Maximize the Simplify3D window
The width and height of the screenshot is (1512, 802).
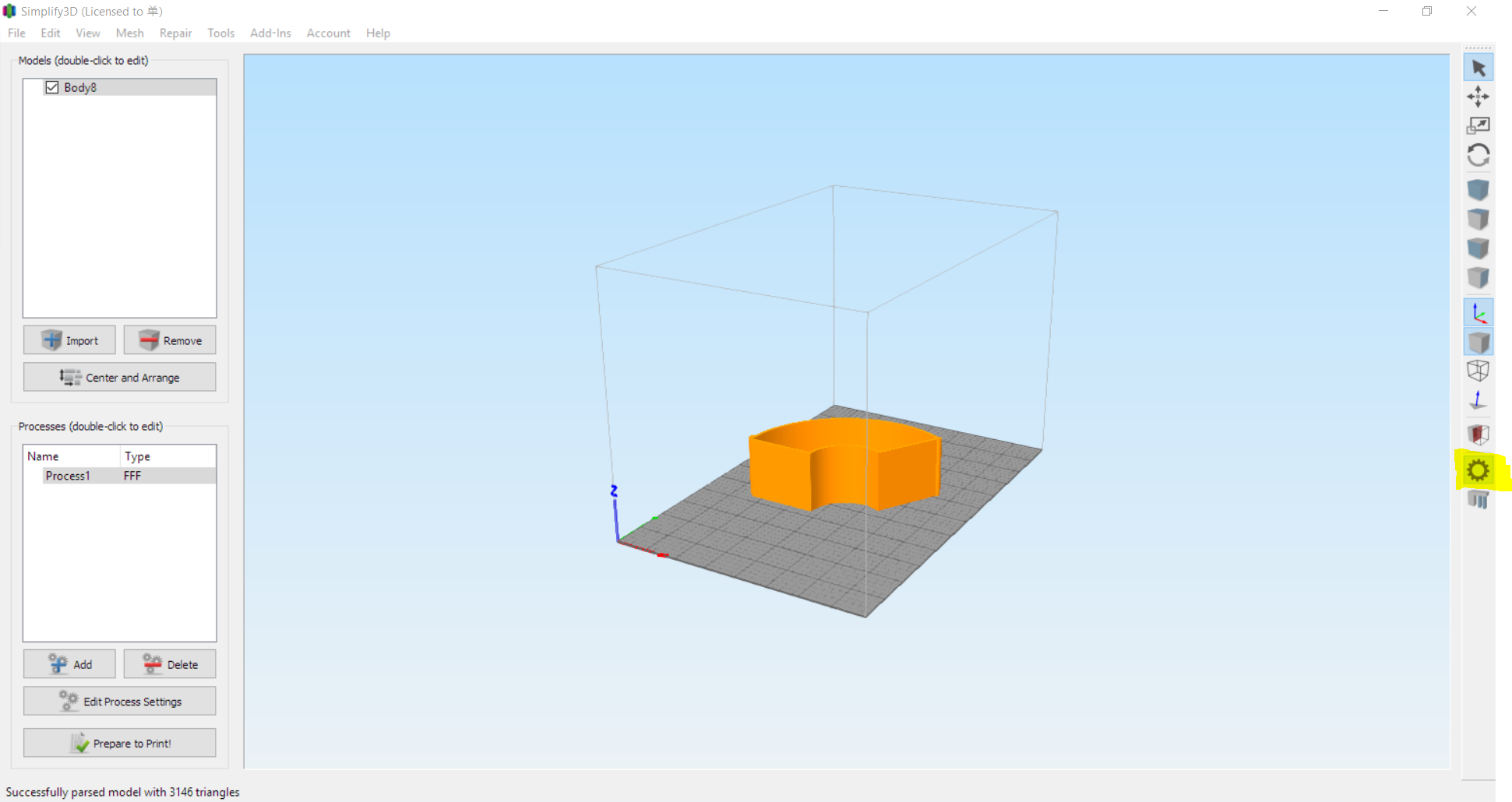pyautogui.click(x=1427, y=11)
